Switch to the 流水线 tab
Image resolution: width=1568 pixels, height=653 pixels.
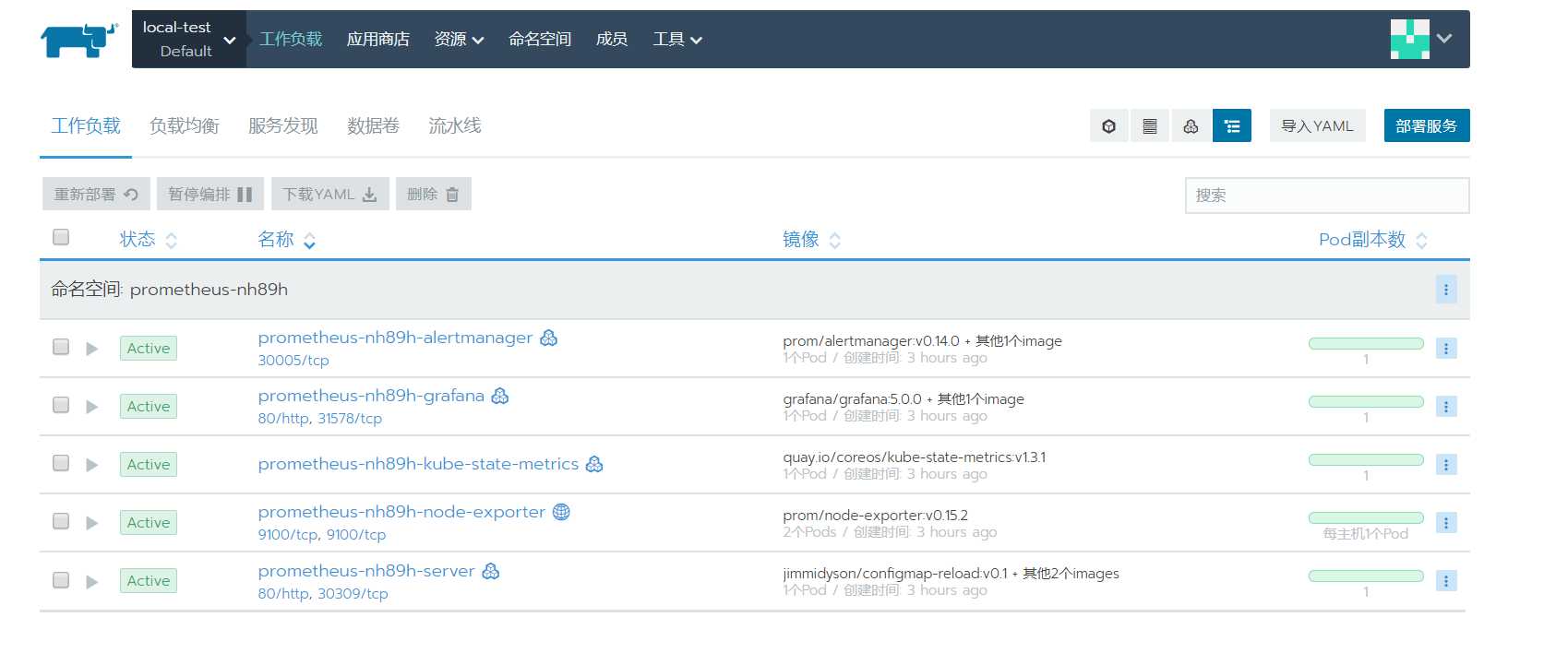click(x=455, y=125)
